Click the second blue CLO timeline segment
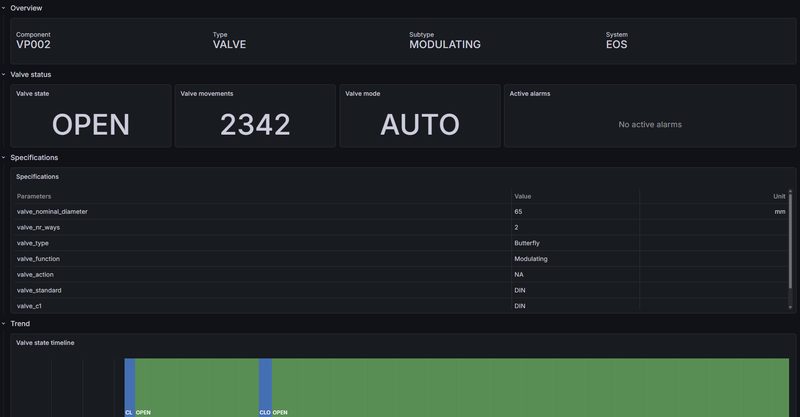Screen dimensions: 800x417 coord(265,387)
